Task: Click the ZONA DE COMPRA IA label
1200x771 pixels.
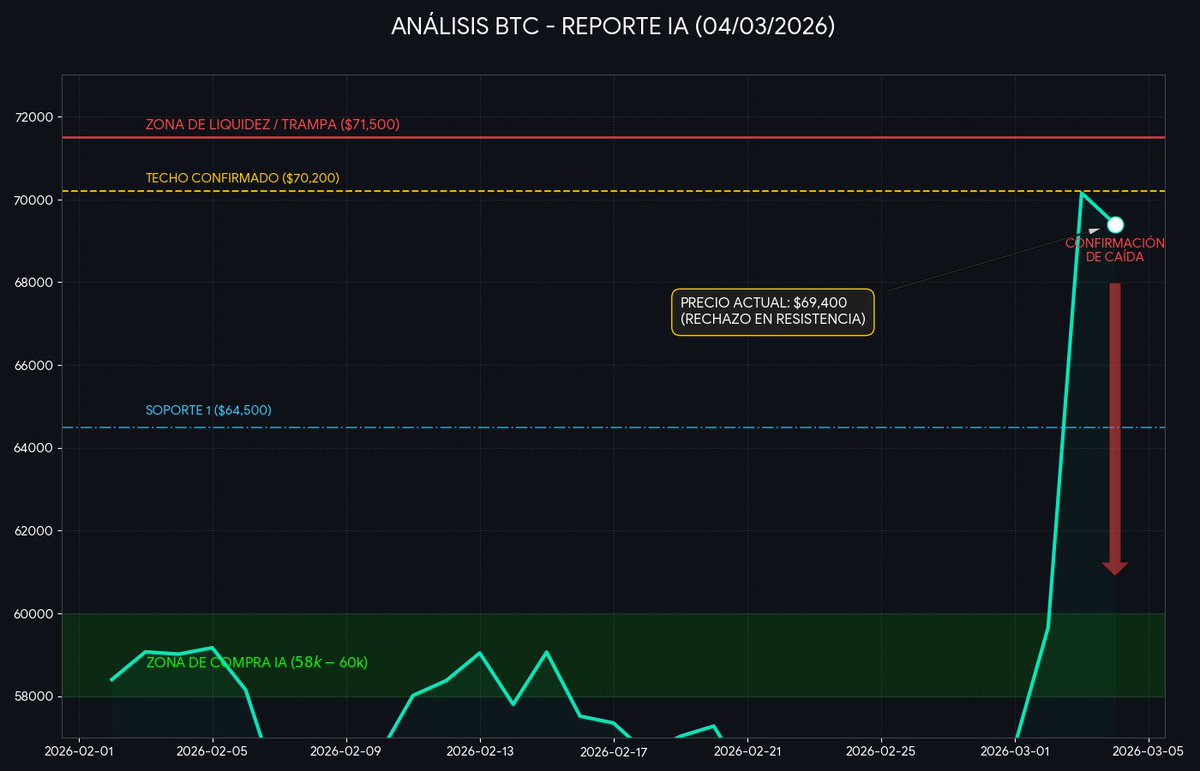Action: click(257, 662)
